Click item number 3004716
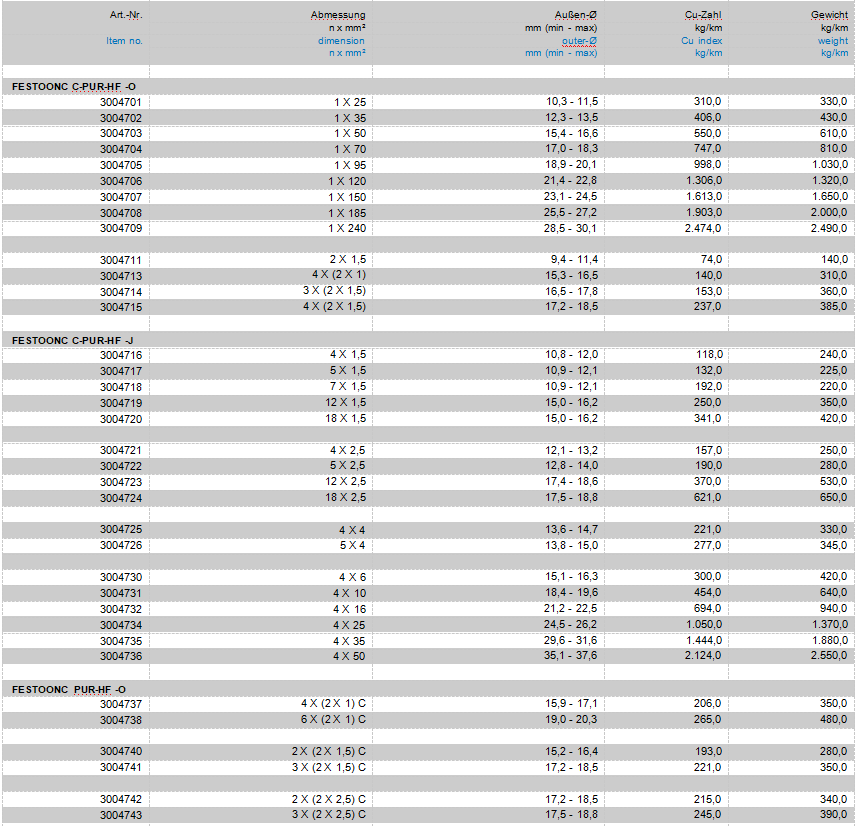The image size is (857, 826). 121,355
